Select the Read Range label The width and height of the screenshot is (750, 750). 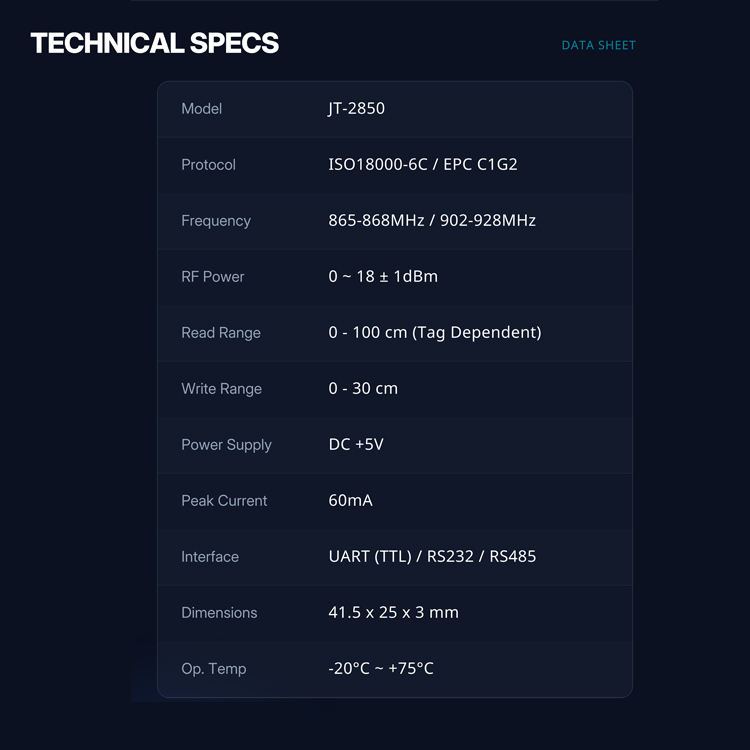(221, 333)
